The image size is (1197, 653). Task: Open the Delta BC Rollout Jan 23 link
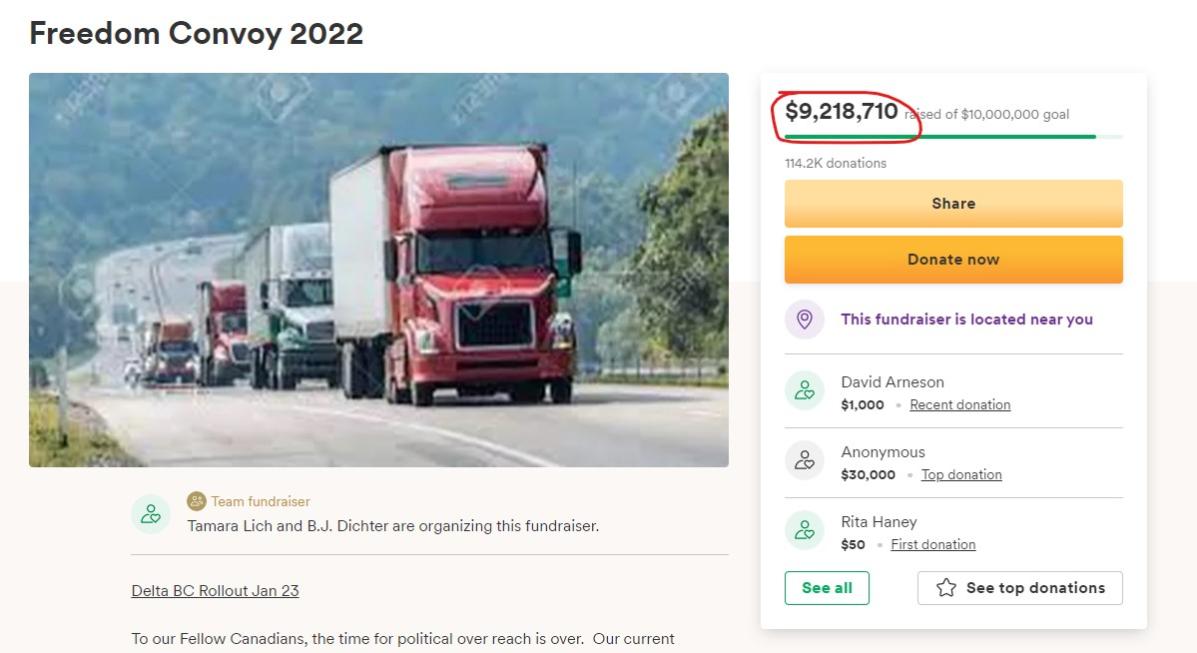click(x=215, y=591)
